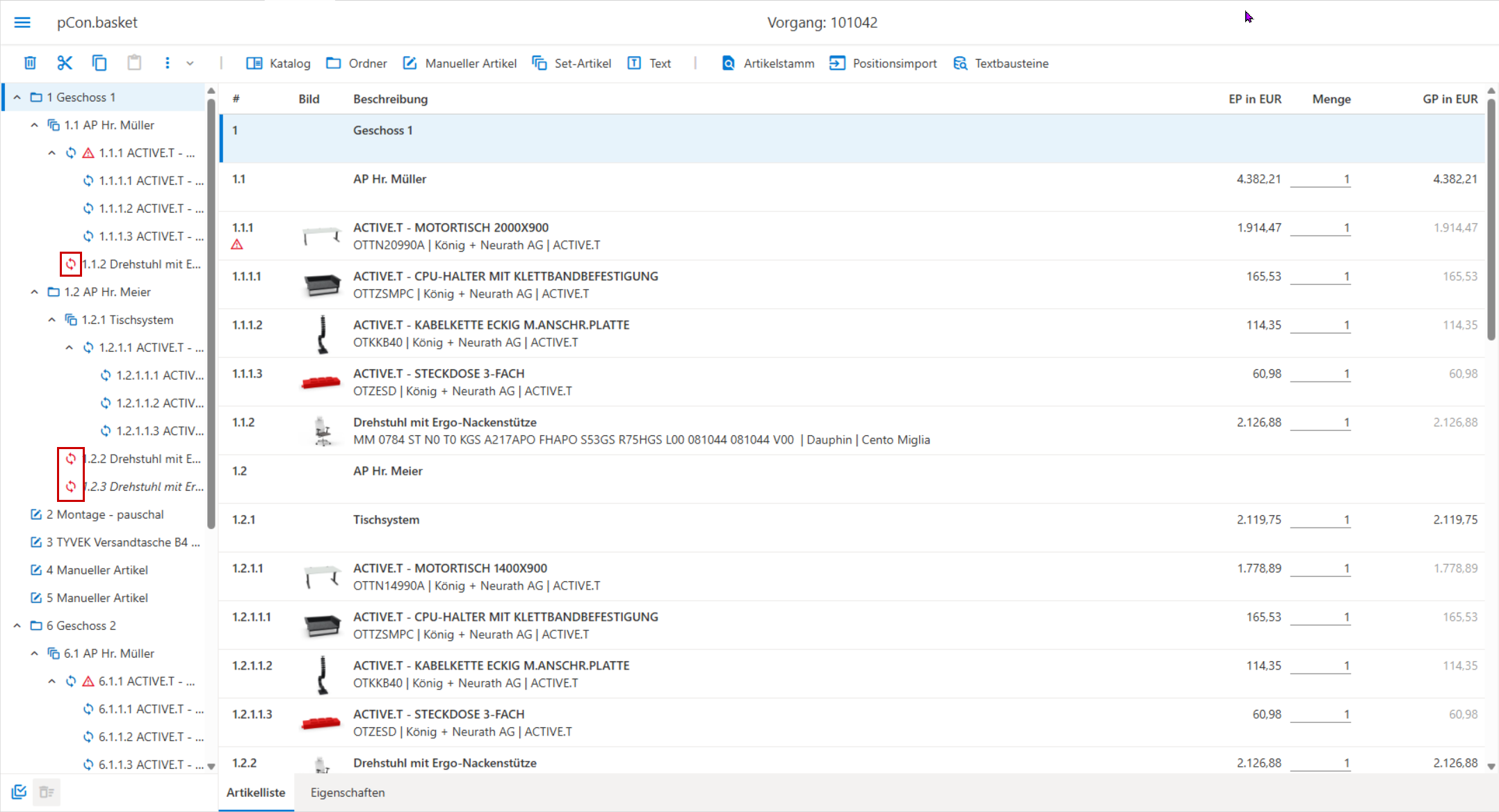Edit quantity for Motortisch 2000X900
1499x812 pixels.
pos(1320,228)
